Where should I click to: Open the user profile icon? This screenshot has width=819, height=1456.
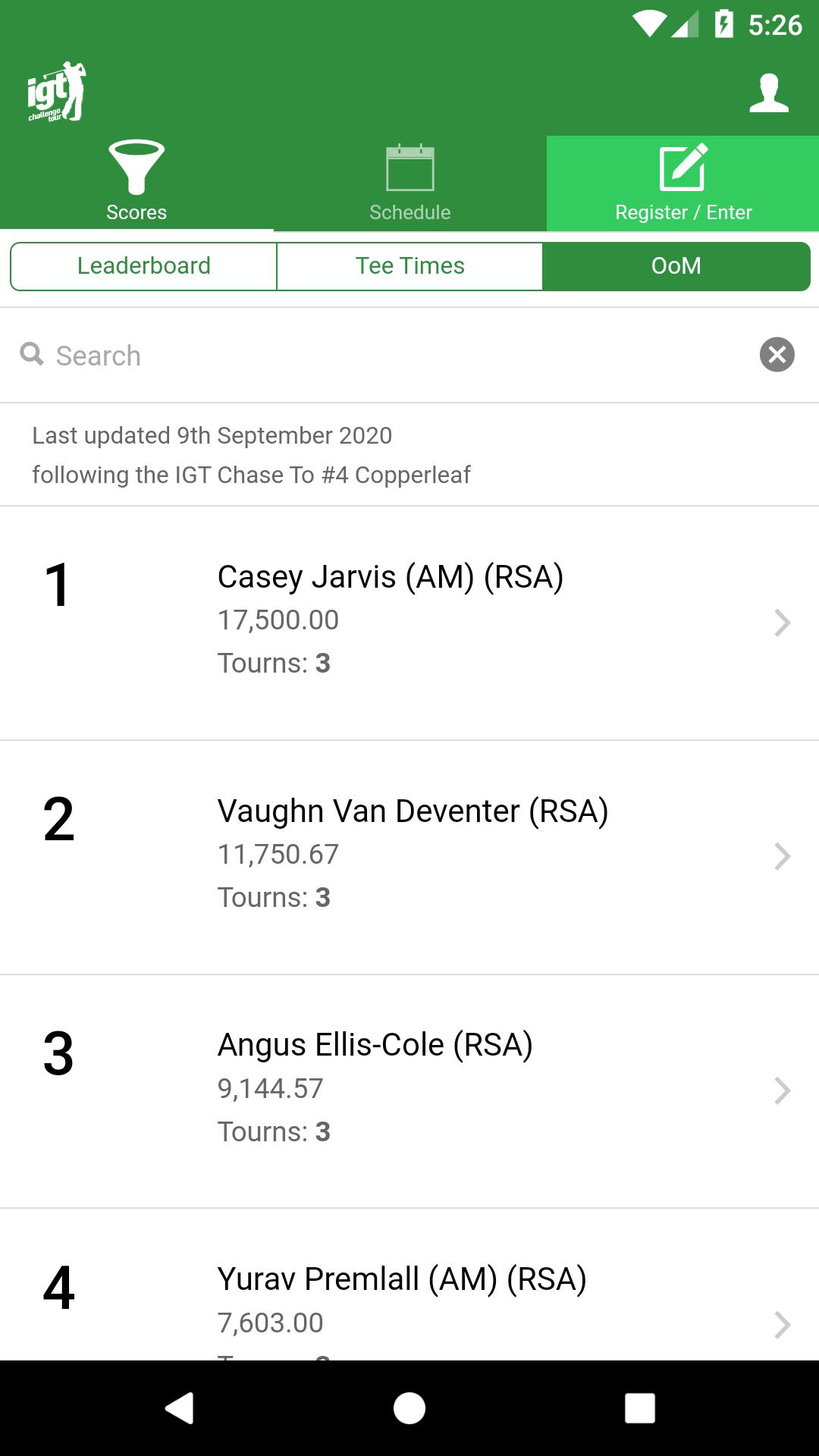[x=769, y=93]
